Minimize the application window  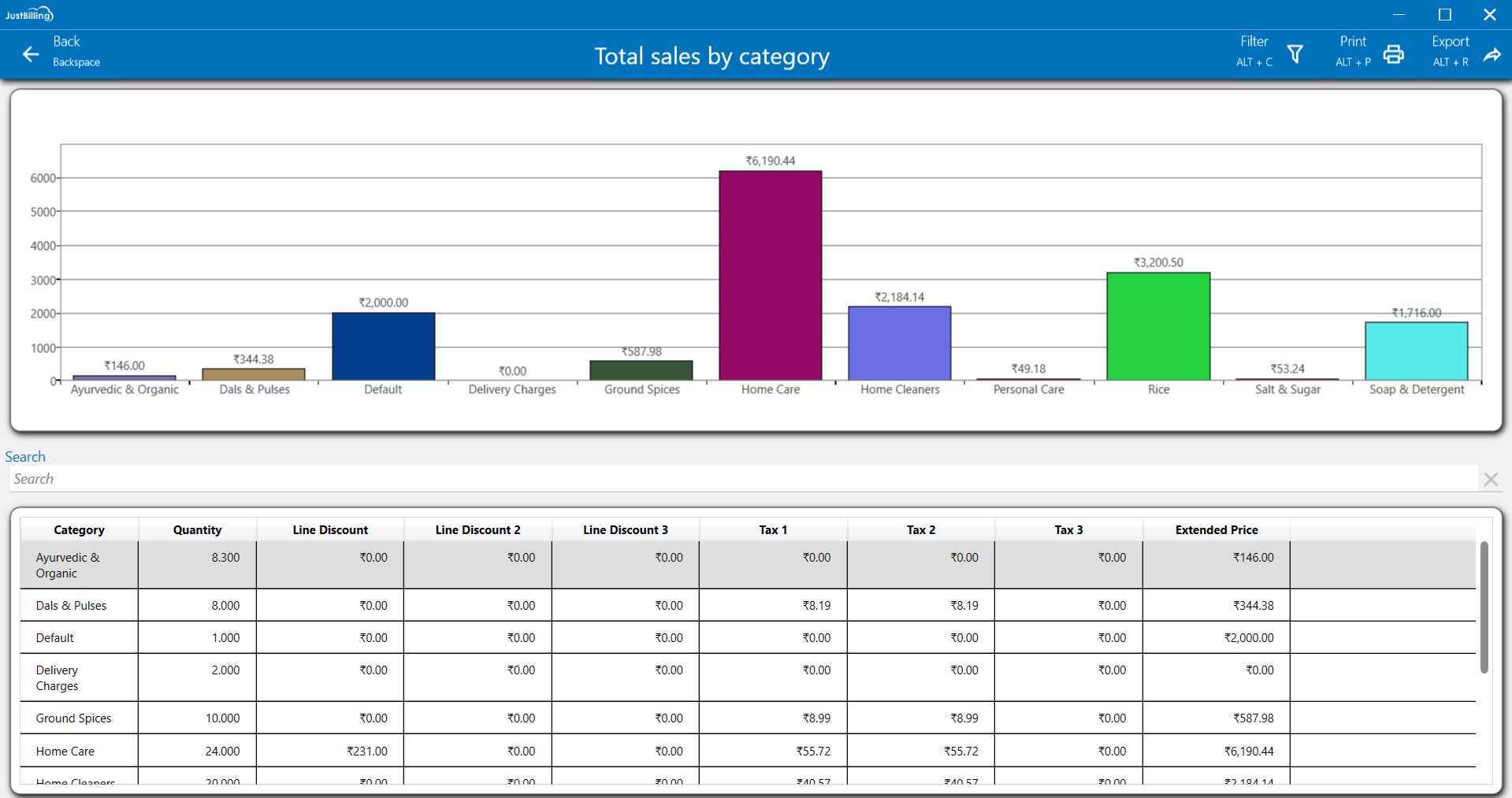point(1399,14)
